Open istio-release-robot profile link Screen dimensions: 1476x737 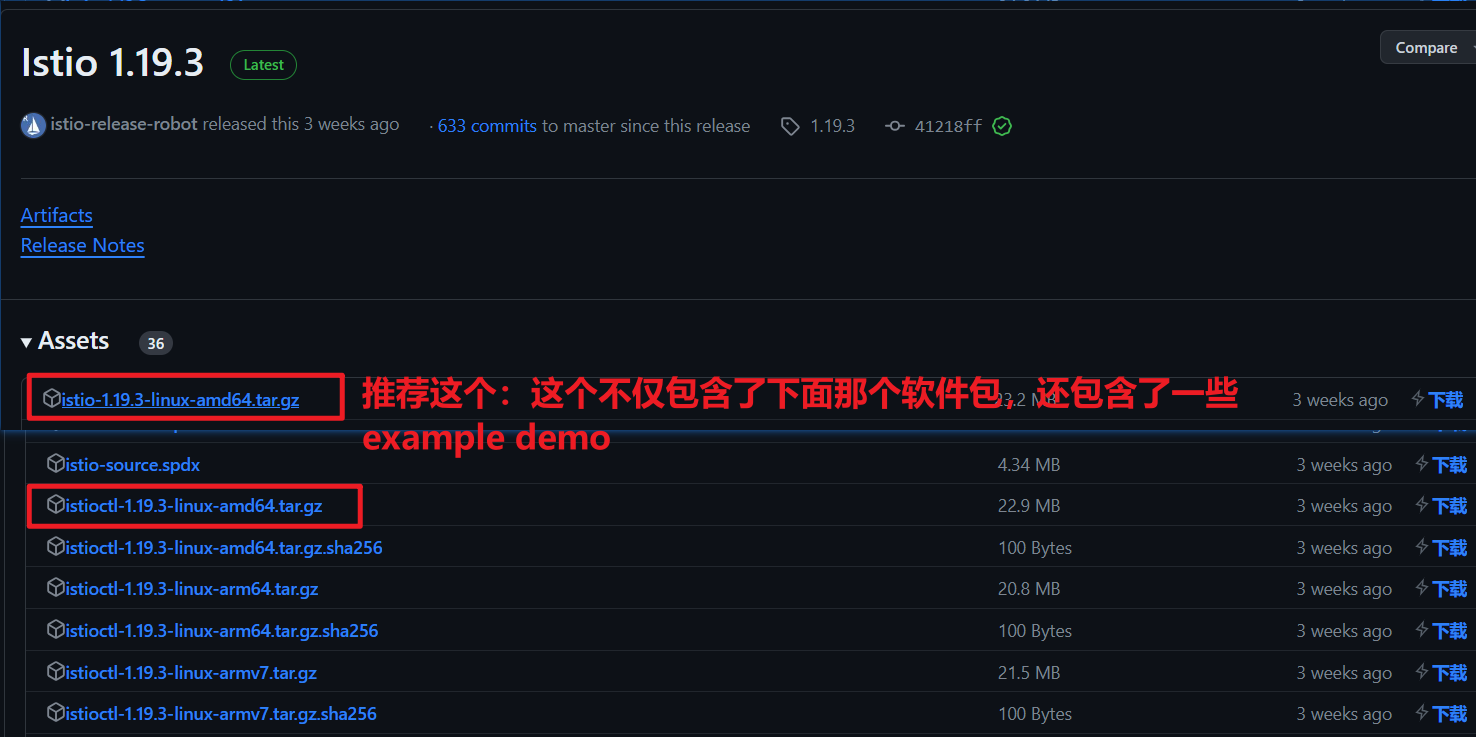click(x=124, y=124)
